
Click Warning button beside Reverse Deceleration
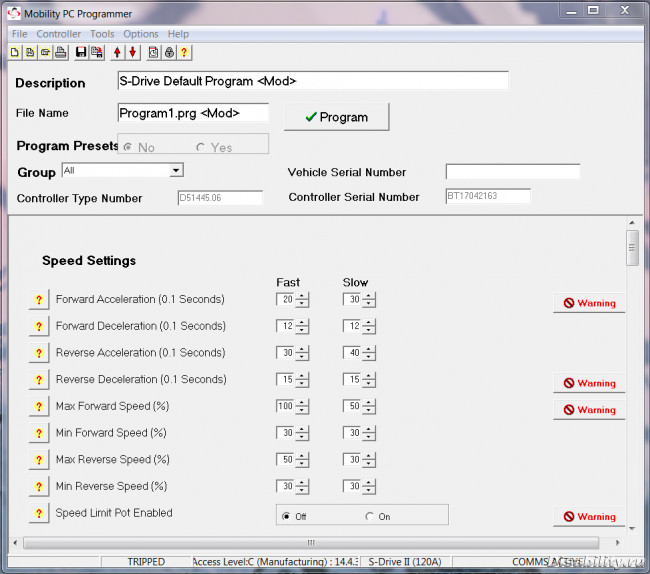tap(589, 383)
